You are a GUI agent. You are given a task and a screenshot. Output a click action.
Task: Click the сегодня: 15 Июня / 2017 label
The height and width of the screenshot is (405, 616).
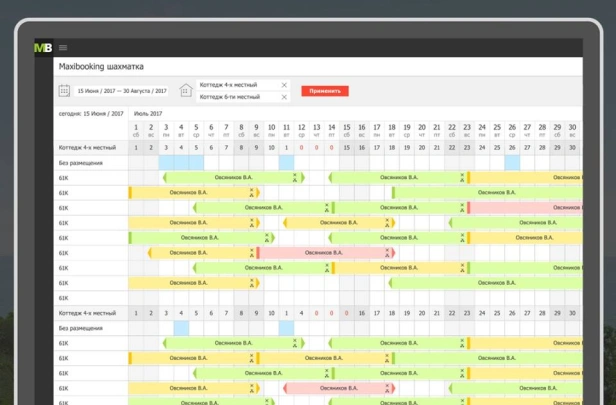point(91,114)
